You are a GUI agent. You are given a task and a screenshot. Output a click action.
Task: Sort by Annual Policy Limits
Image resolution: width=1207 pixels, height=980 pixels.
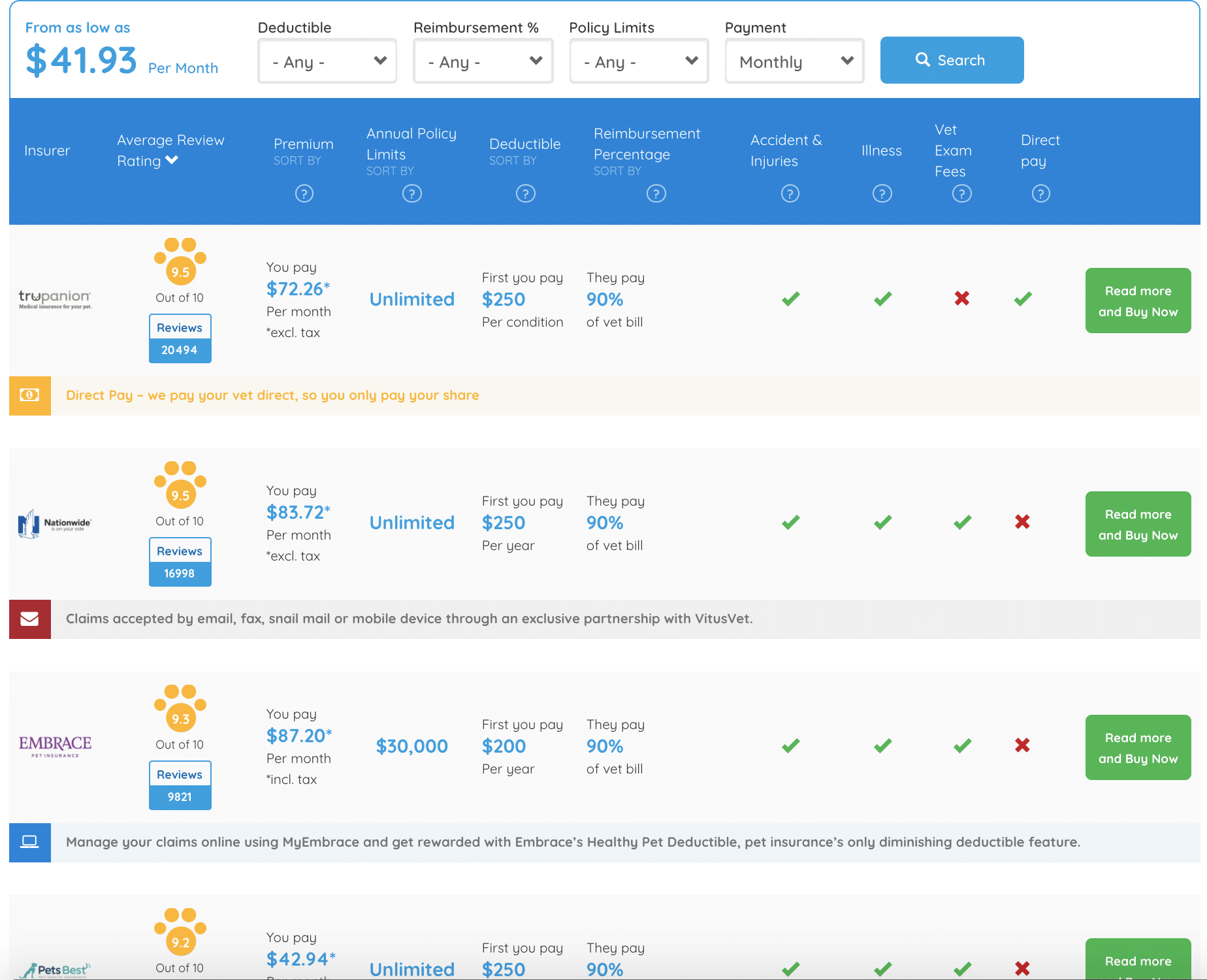(390, 171)
